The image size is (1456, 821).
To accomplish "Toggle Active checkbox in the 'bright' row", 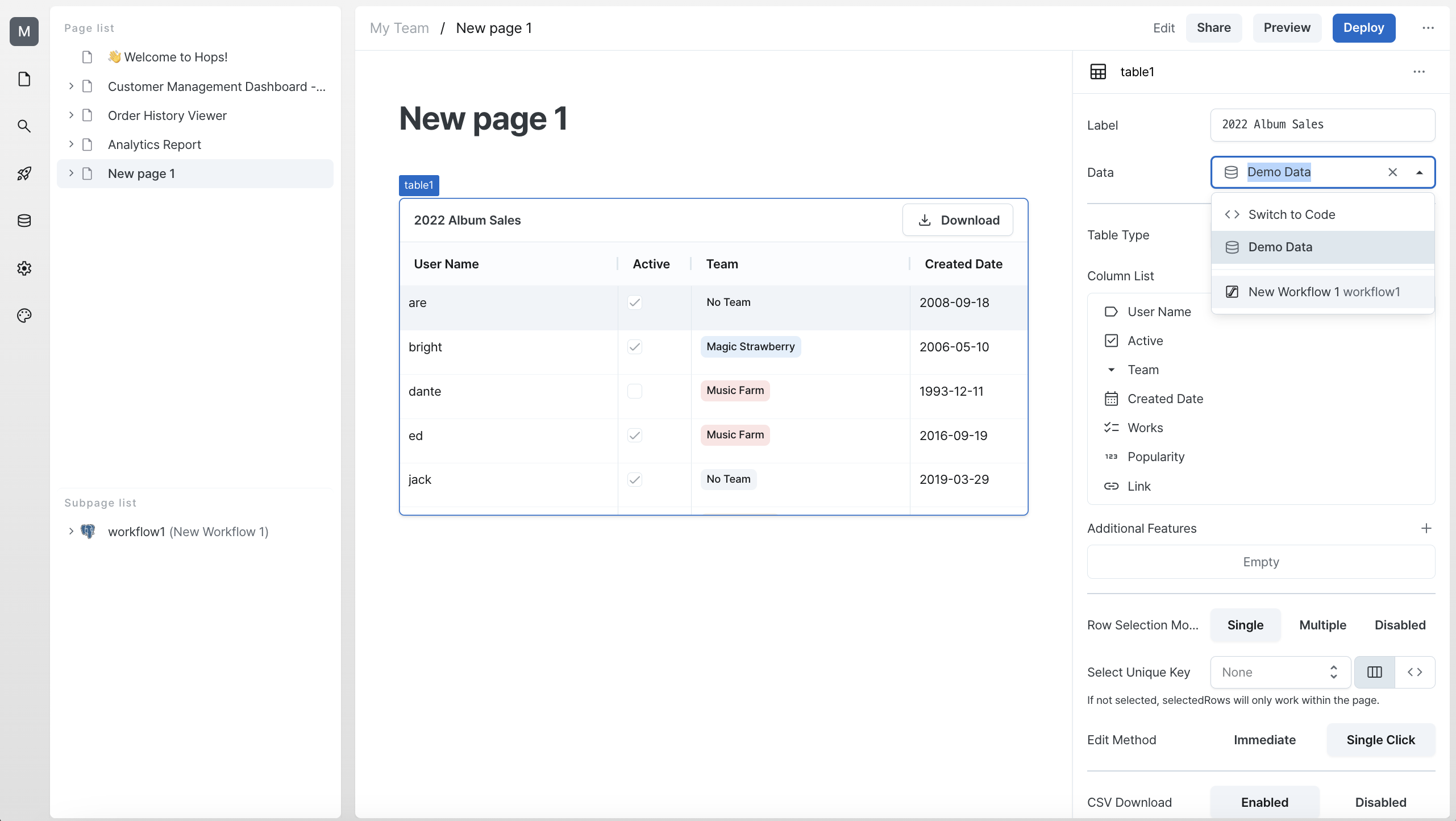I will pos(635,347).
